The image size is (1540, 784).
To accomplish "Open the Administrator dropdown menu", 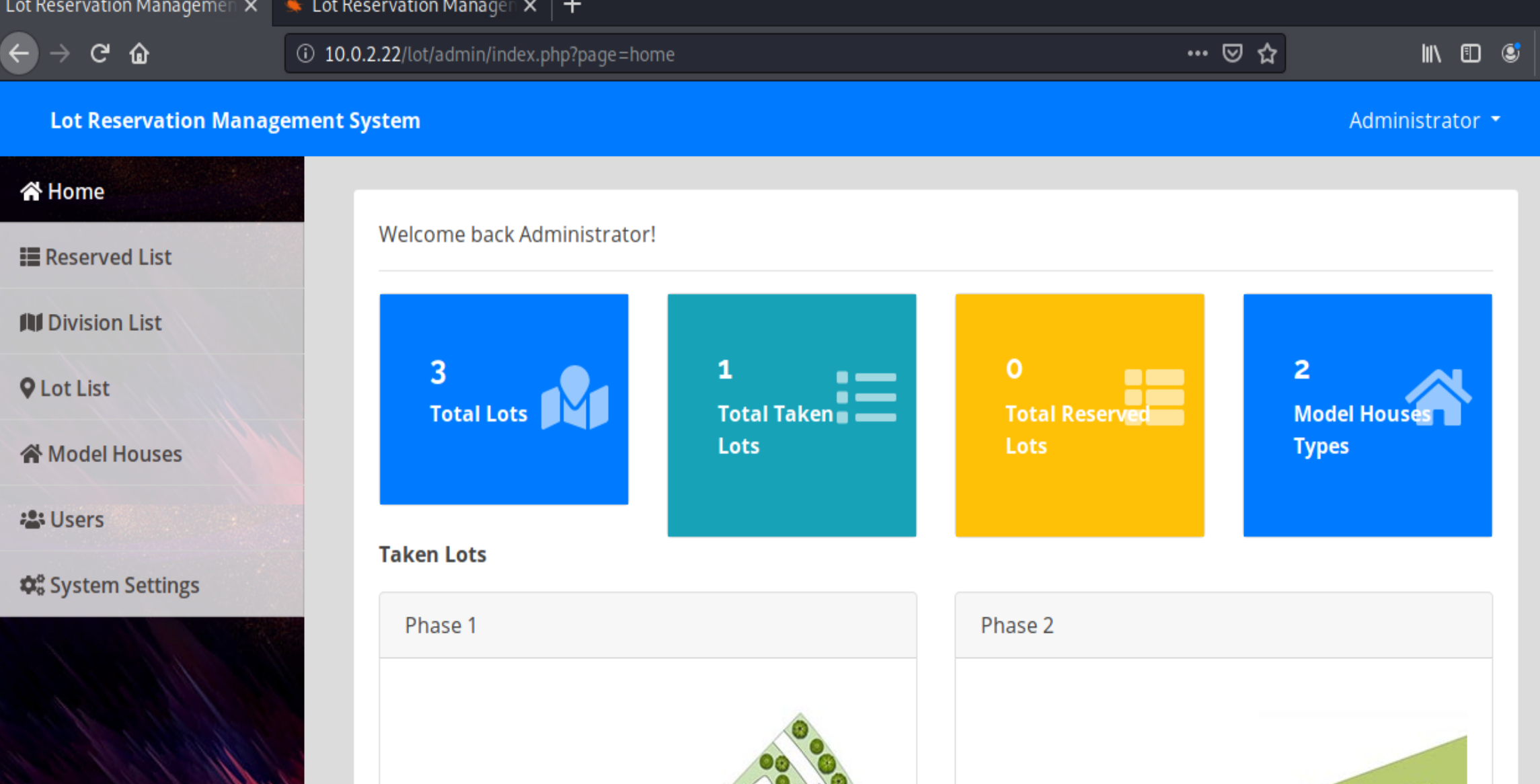I will [1424, 120].
